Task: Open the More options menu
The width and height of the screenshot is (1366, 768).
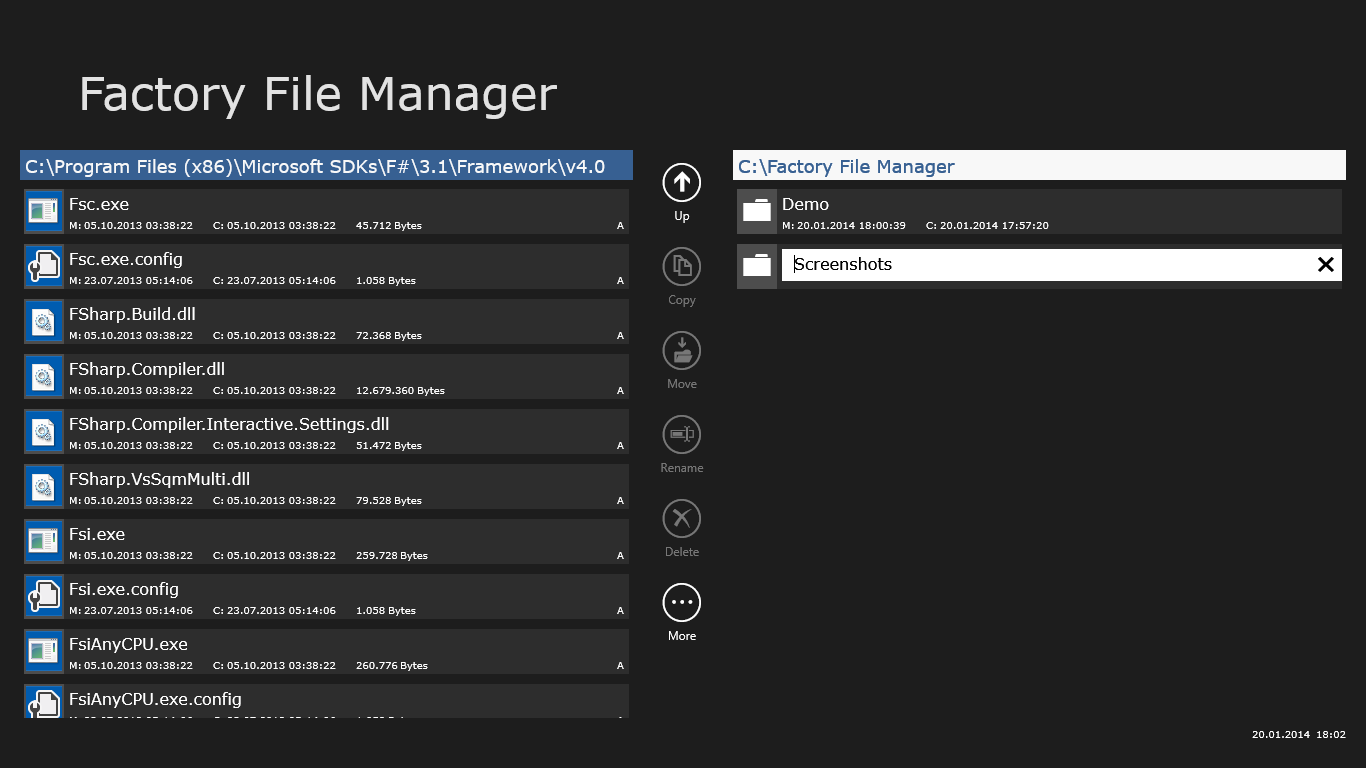Action: pyautogui.click(x=682, y=603)
